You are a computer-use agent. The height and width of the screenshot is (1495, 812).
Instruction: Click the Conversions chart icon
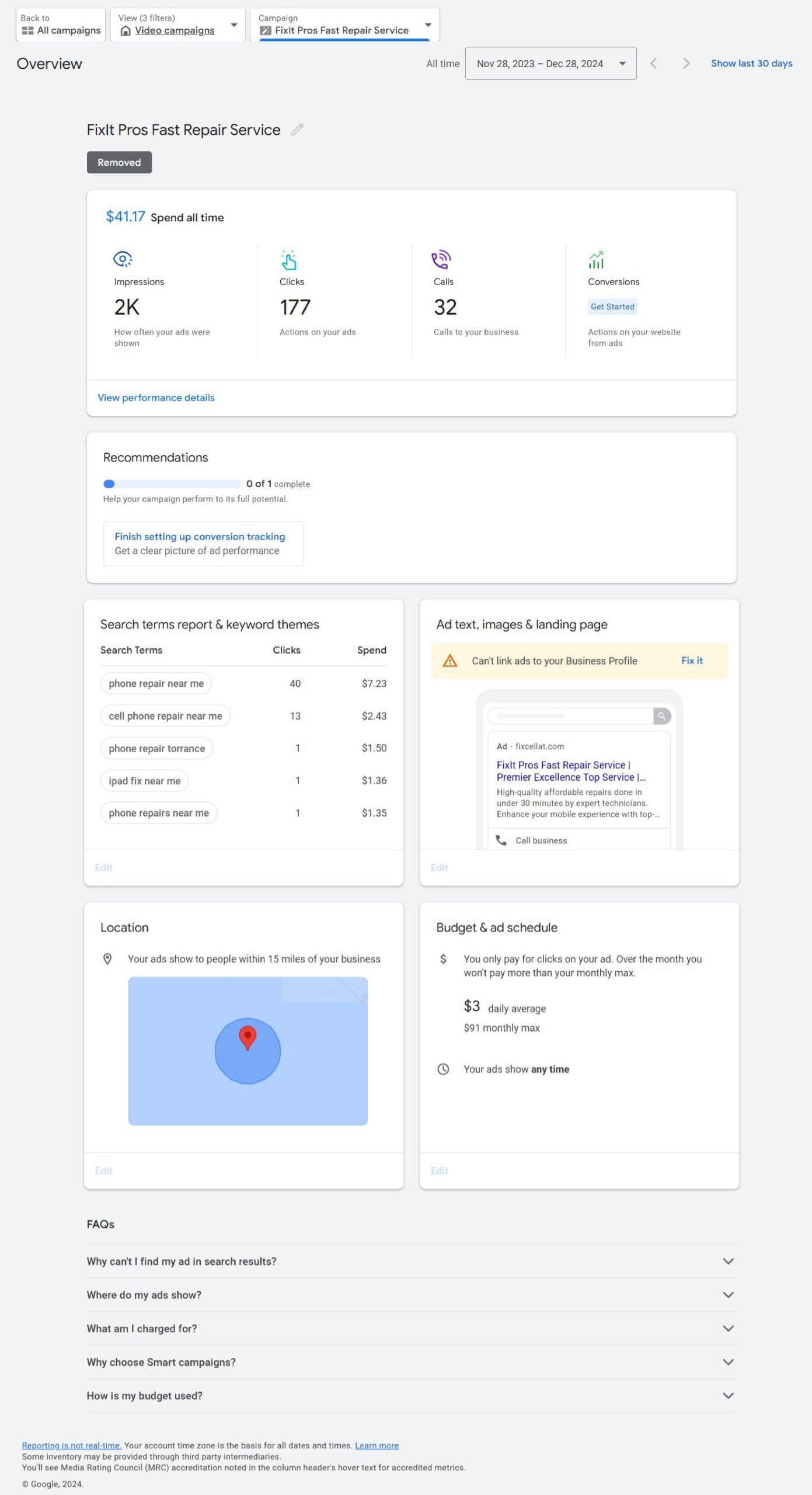click(x=596, y=259)
